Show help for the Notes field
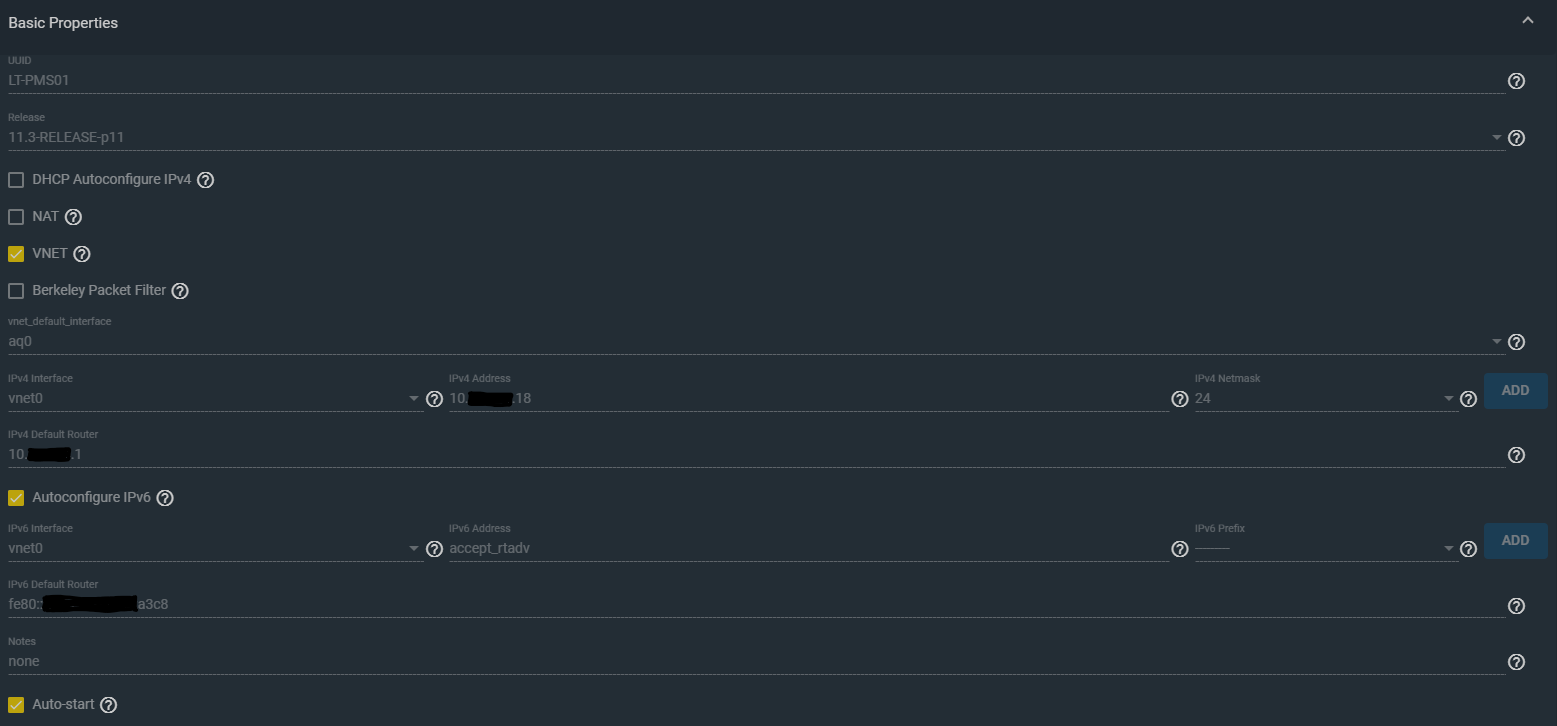 1516,662
